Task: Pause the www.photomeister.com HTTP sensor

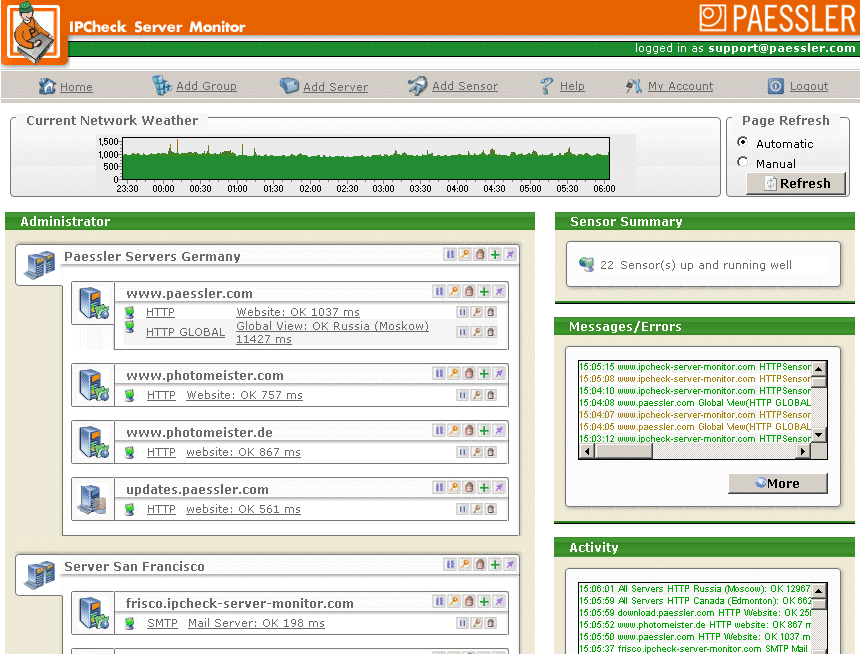Action: pyautogui.click(x=462, y=395)
